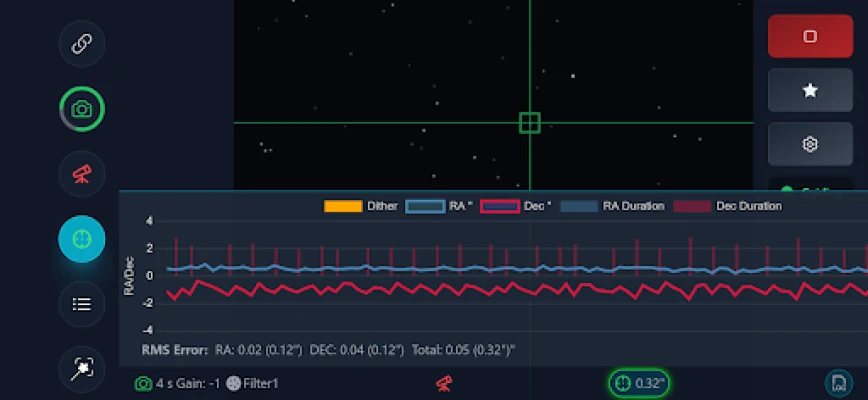Click the telescope icon in status bar

(x=445, y=383)
